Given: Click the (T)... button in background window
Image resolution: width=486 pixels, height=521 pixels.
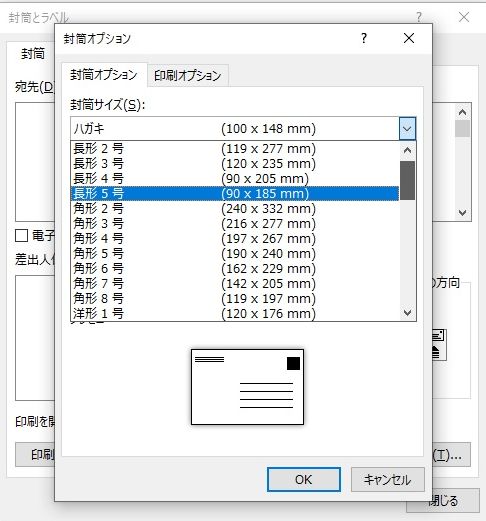Looking at the screenshot, I should (x=452, y=454).
